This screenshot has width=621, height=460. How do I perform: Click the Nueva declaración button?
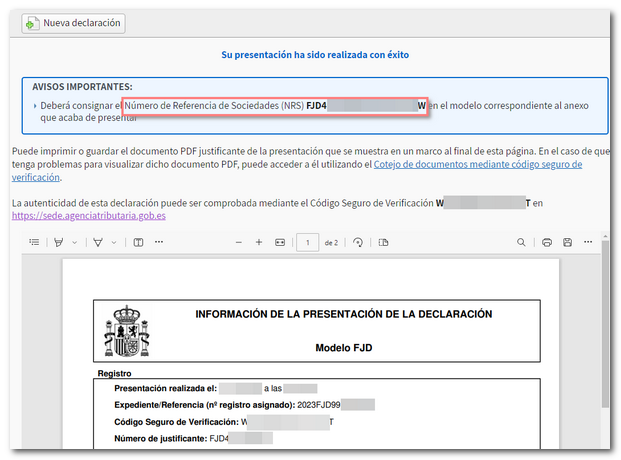click(x=73, y=23)
